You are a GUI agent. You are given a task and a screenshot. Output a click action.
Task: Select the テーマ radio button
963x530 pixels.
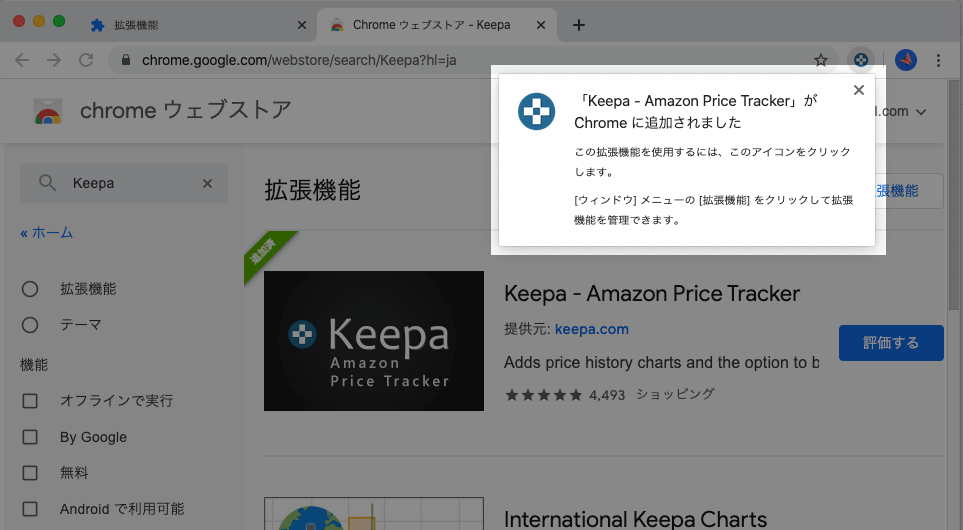[x=30, y=325]
